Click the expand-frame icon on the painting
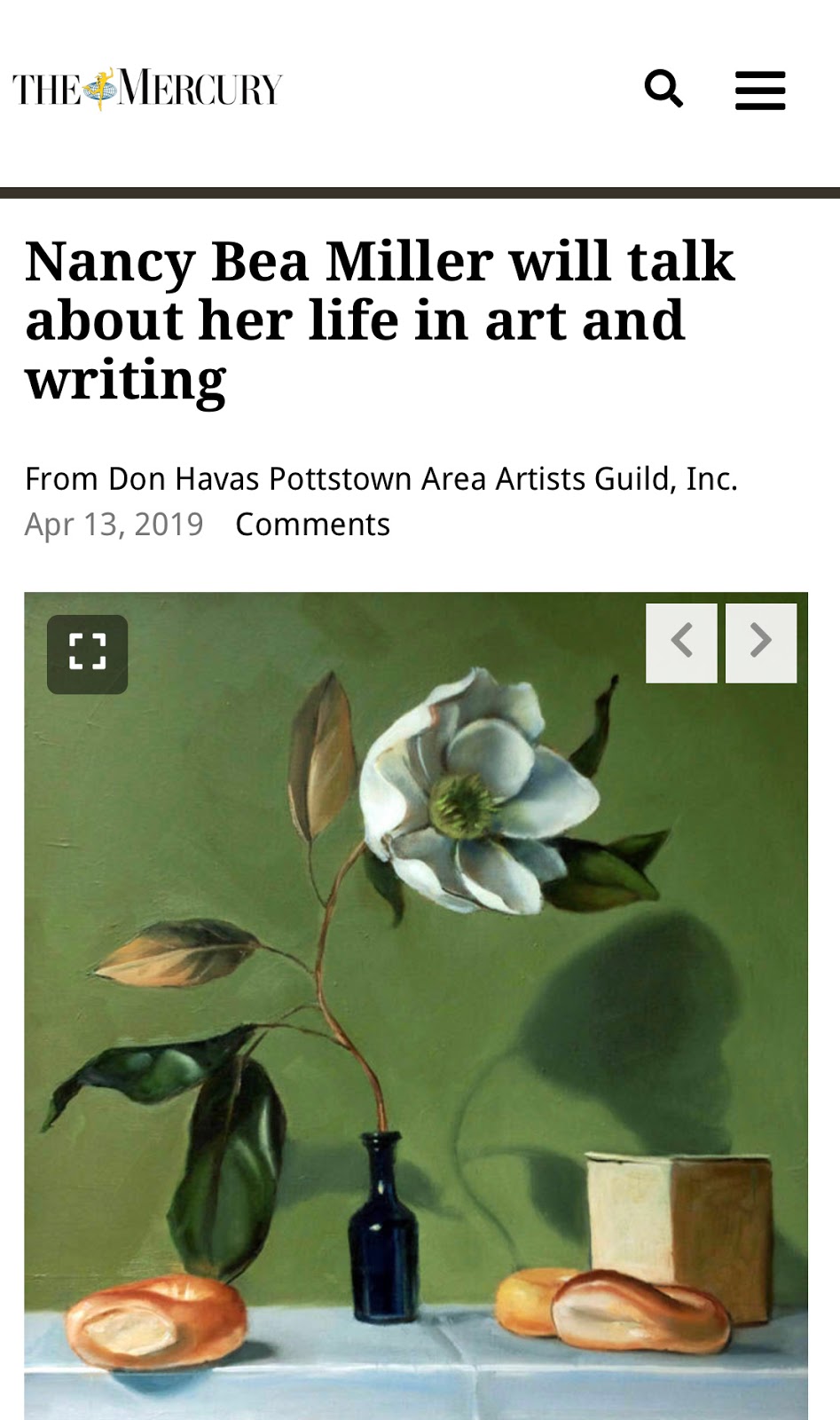840x1420 pixels. click(87, 654)
